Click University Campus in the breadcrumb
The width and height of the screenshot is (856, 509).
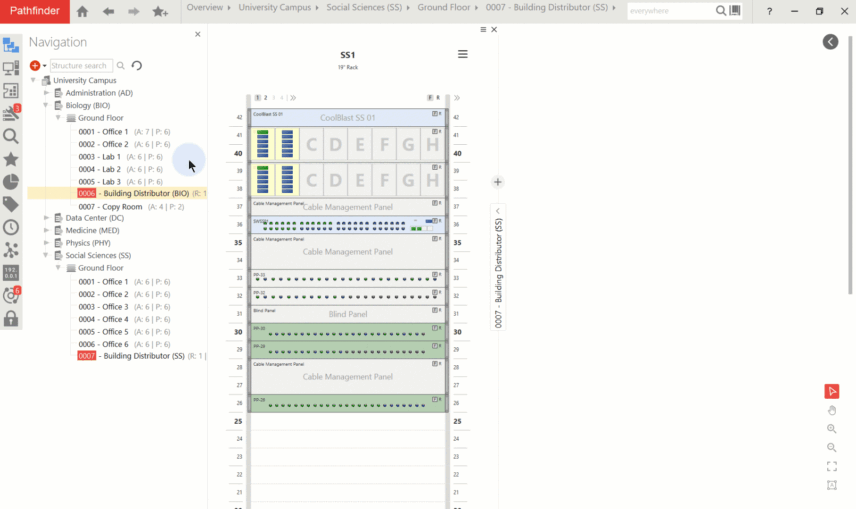point(282,8)
